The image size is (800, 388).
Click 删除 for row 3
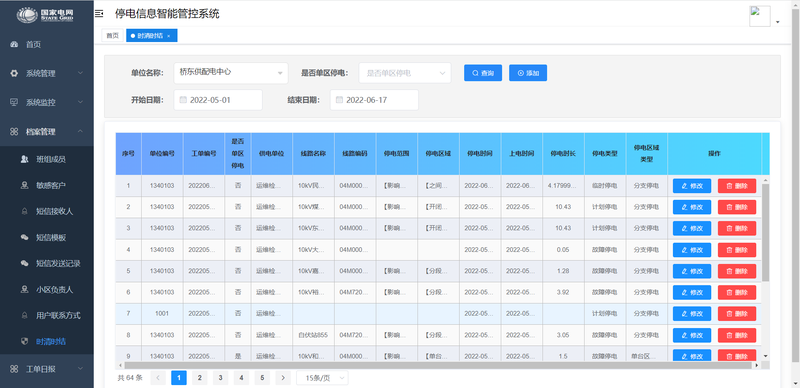(737, 228)
